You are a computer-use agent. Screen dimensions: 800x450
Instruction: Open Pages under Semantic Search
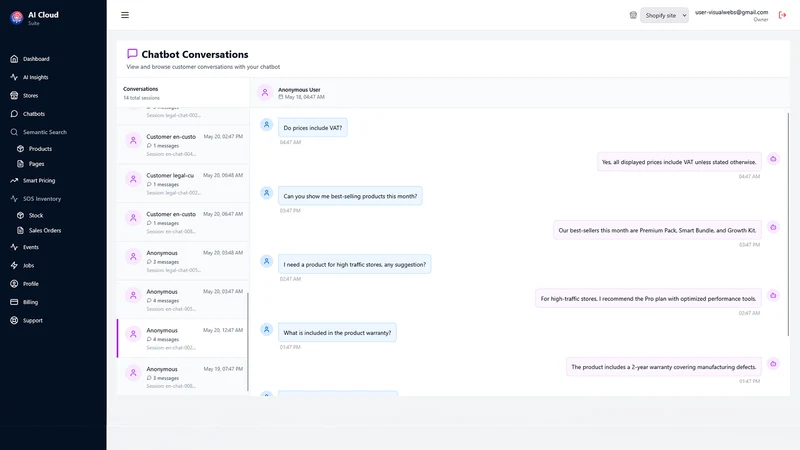[x=36, y=164]
